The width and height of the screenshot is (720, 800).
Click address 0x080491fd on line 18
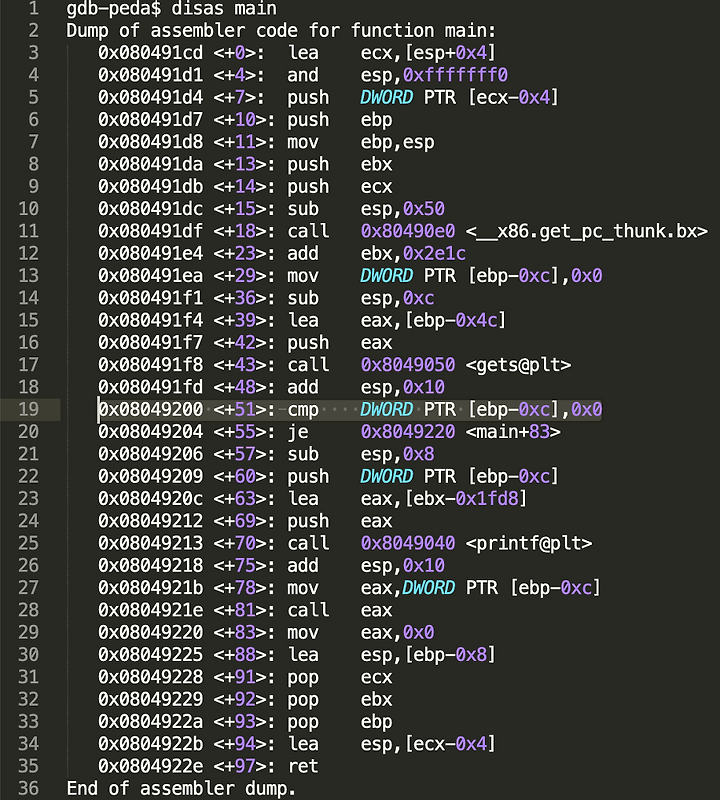pyautogui.click(x=151, y=387)
